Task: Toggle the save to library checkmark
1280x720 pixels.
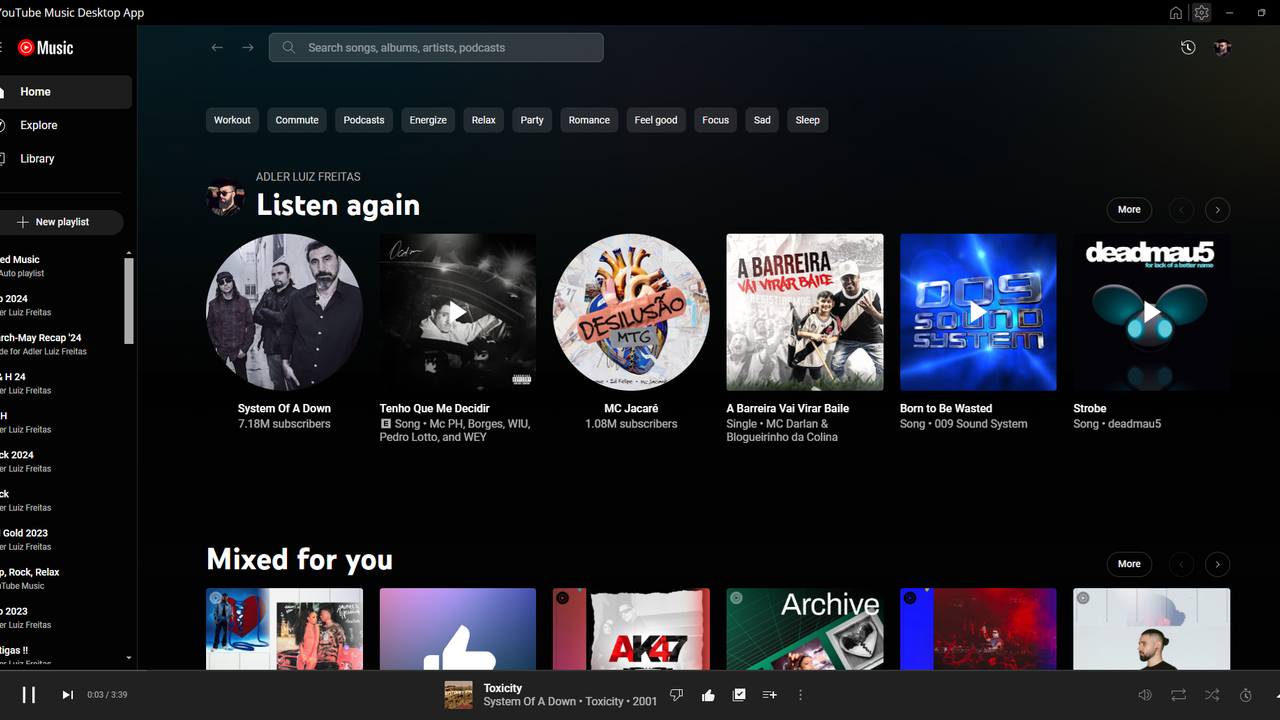Action: tap(739, 695)
